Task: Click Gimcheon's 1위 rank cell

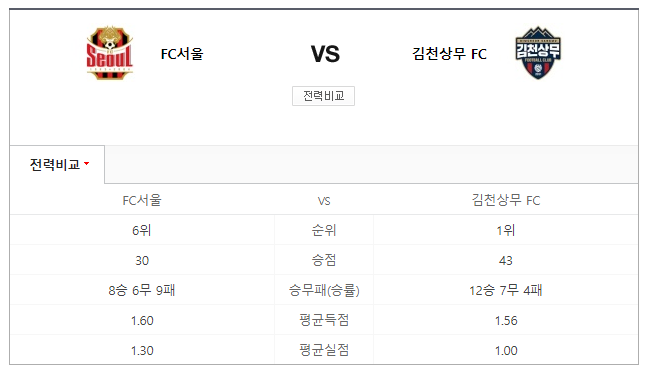Action: click(x=506, y=230)
